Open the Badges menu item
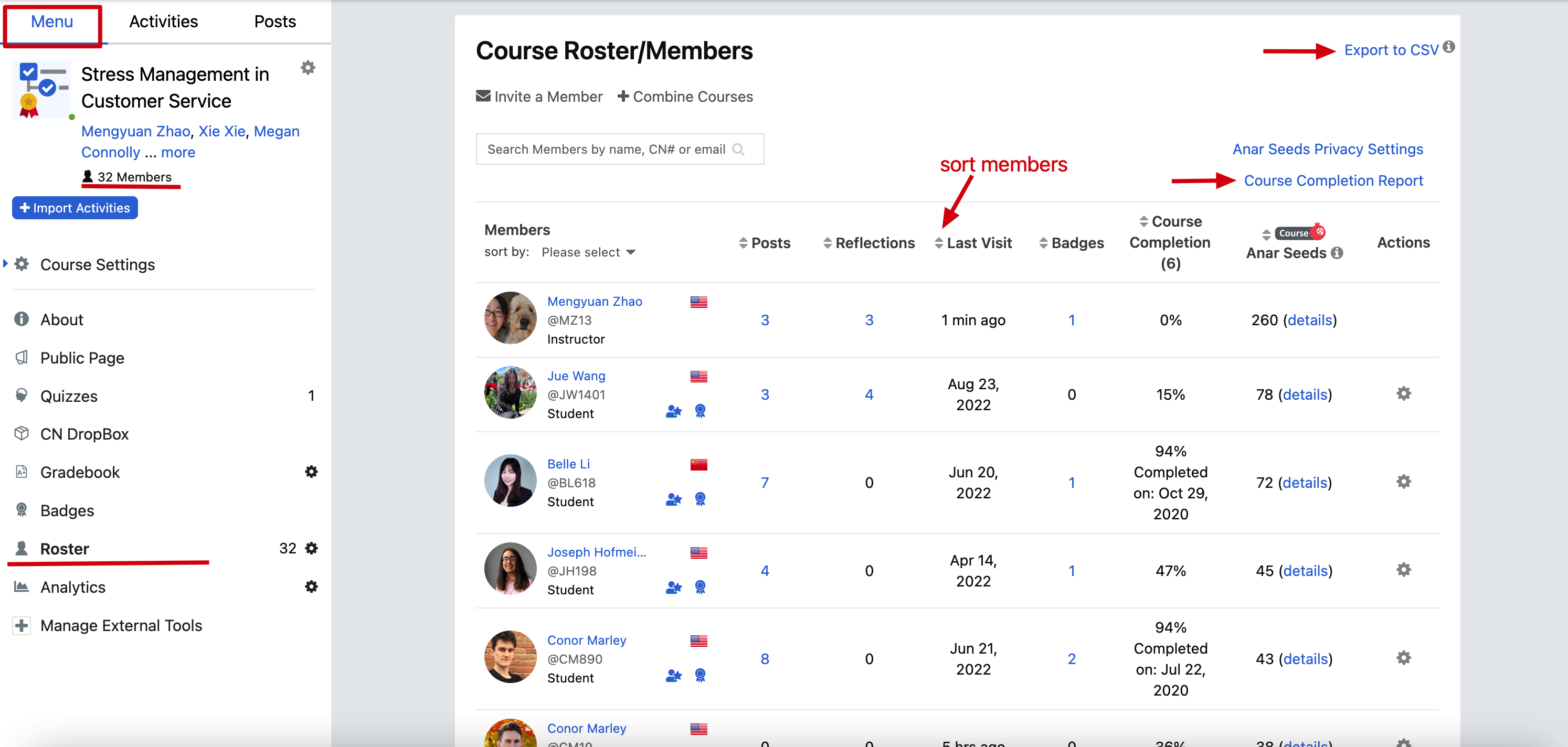This screenshot has height=747, width=1568. pyautogui.click(x=67, y=510)
